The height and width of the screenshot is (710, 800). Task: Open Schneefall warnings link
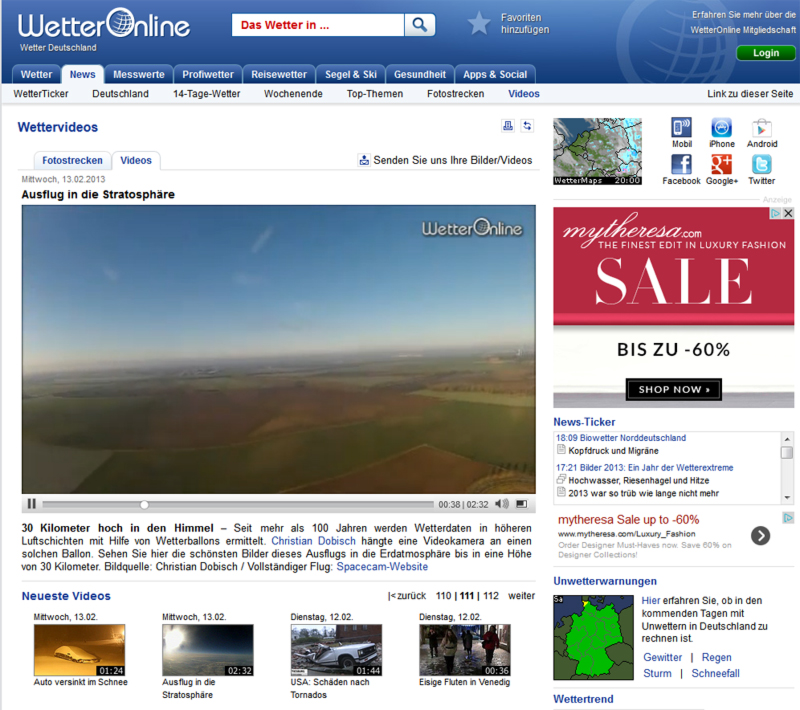715,673
